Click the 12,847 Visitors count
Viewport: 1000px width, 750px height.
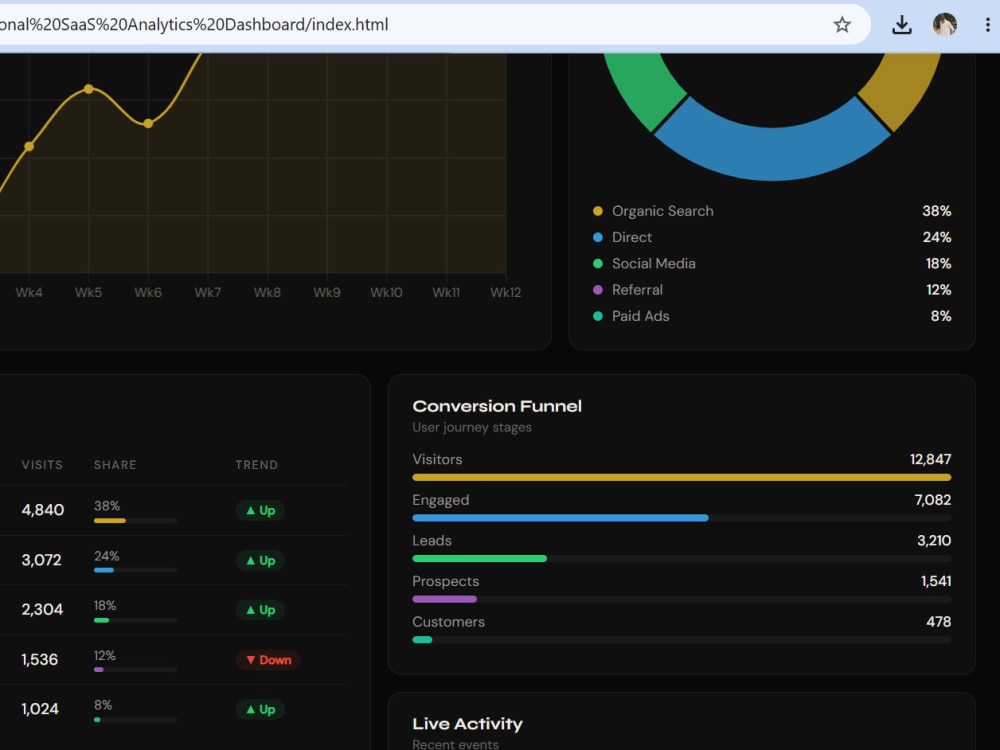[x=930, y=459]
